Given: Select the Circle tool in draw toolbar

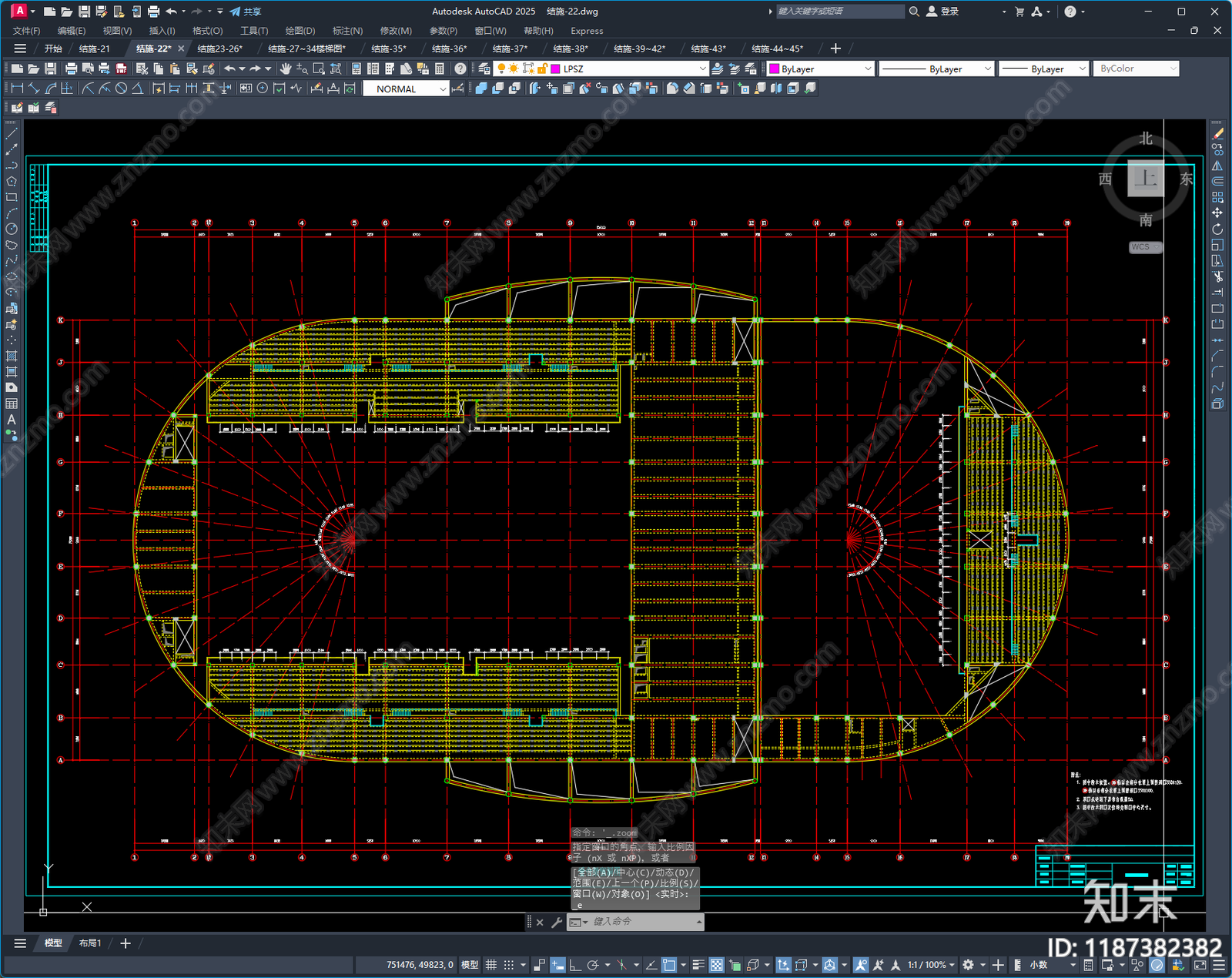Looking at the screenshot, I should 12,229.
